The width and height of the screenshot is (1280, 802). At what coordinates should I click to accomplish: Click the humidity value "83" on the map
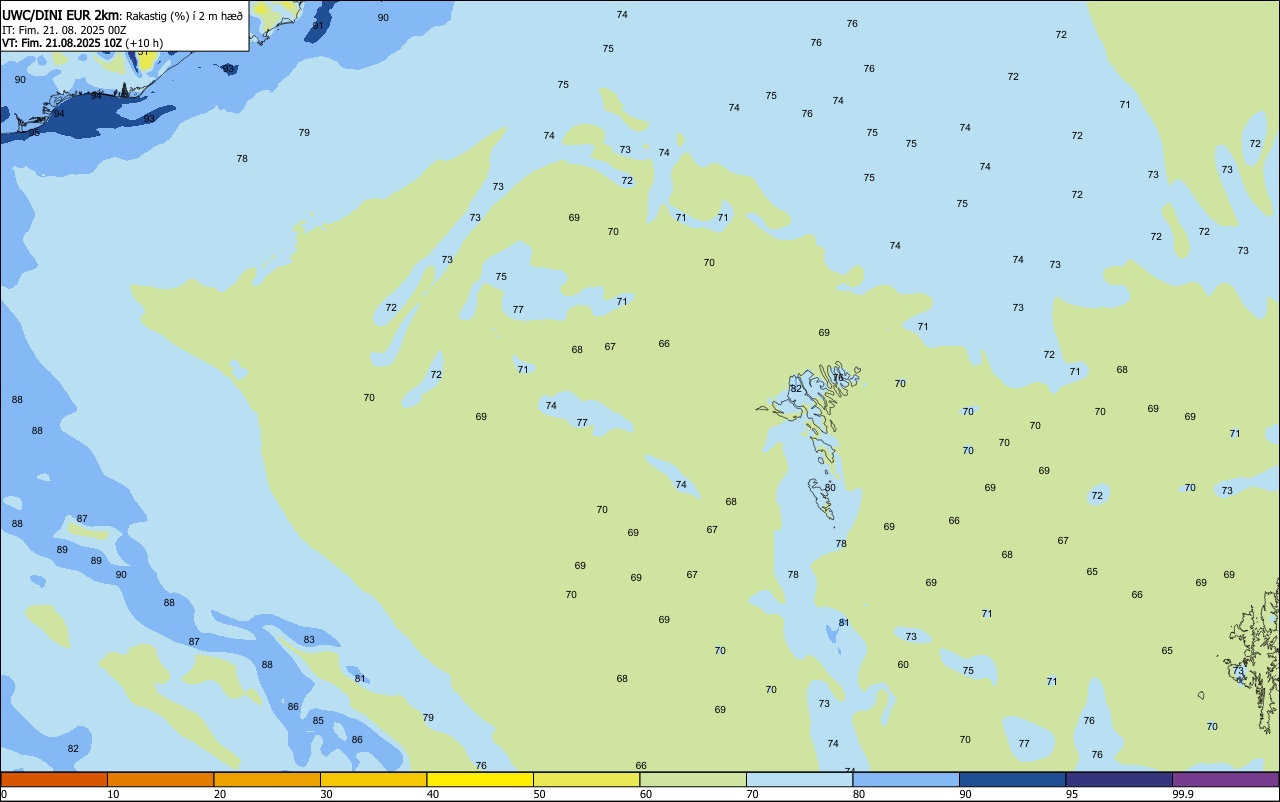309,640
